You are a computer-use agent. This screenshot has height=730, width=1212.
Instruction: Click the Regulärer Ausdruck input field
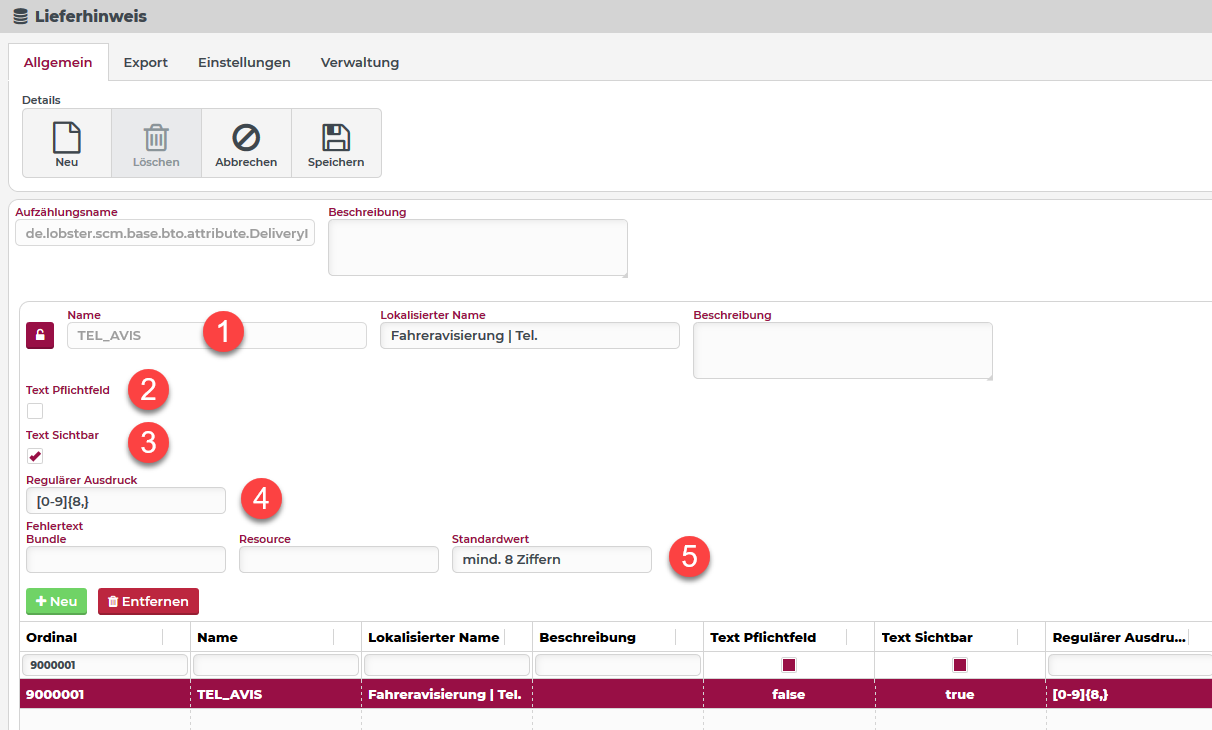coord(126,500)
